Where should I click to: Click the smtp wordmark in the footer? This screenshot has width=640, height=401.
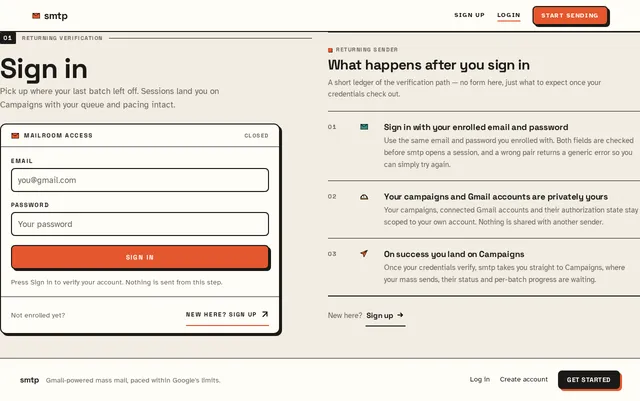29,380
